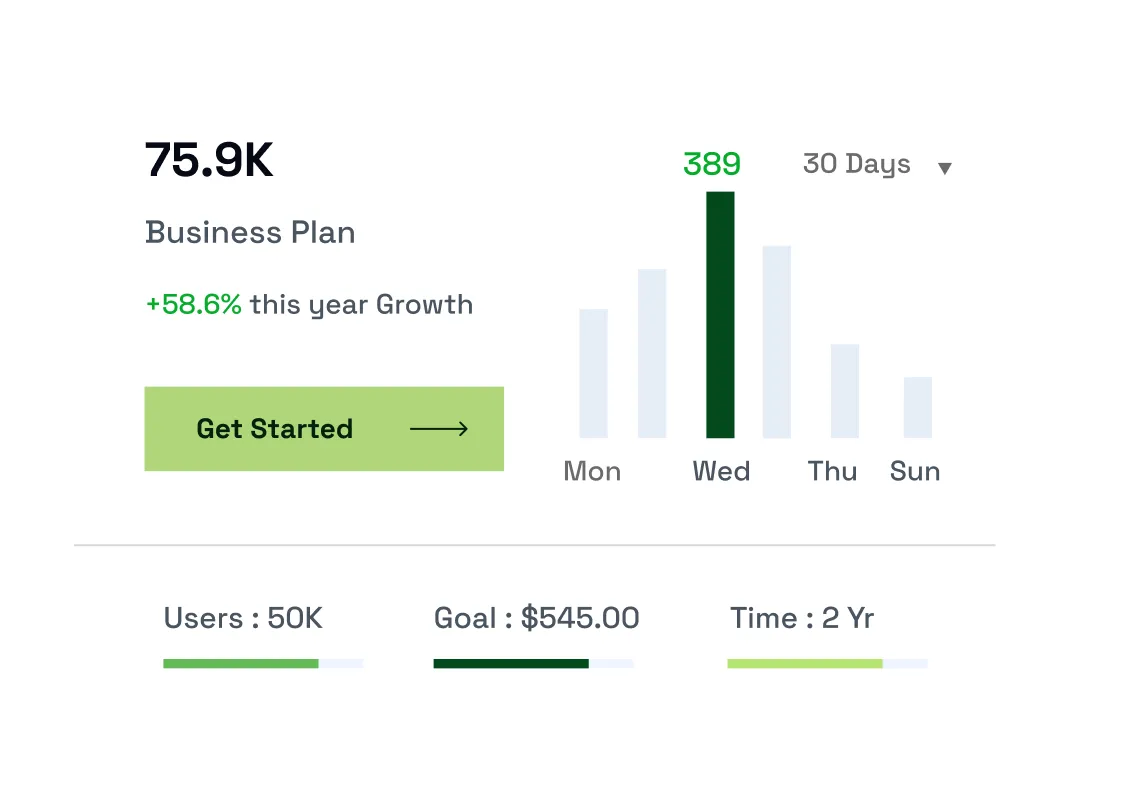1146x800 pixels.
Task: Click the dark green Goal progress bar
Action: [x=533, y=663]
